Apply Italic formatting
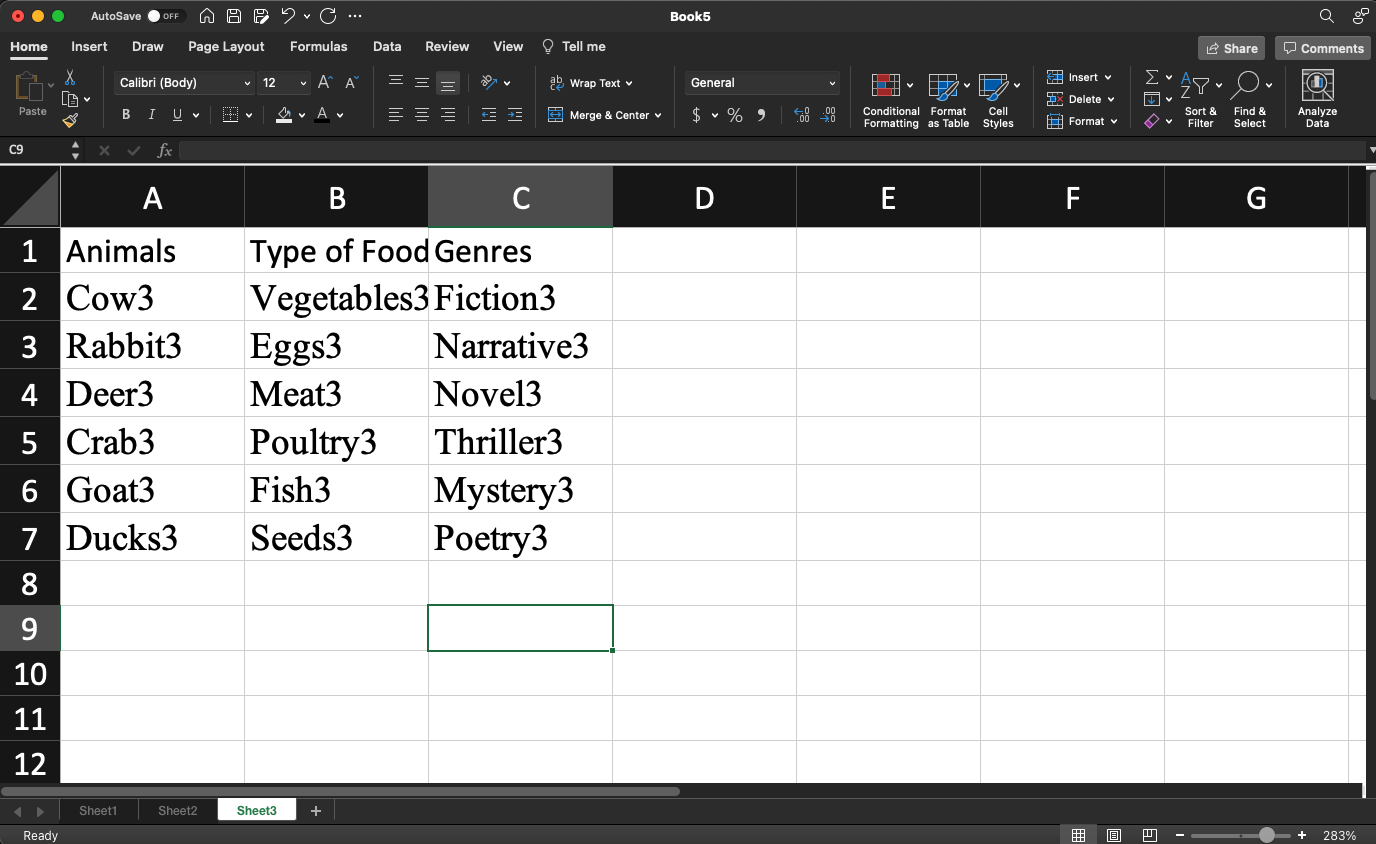 click(152, 115)
